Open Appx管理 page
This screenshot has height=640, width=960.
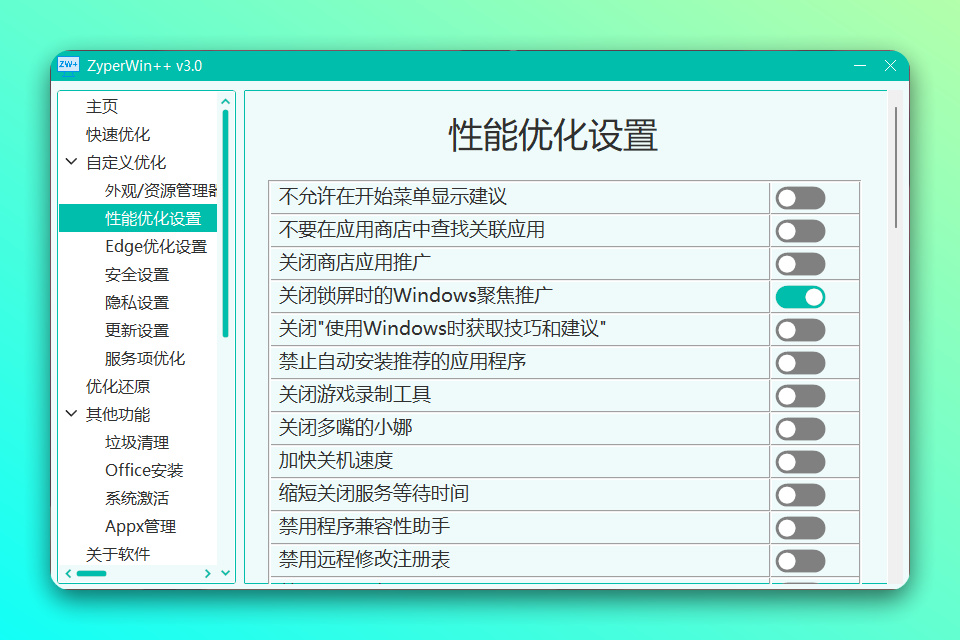[140, 527]
